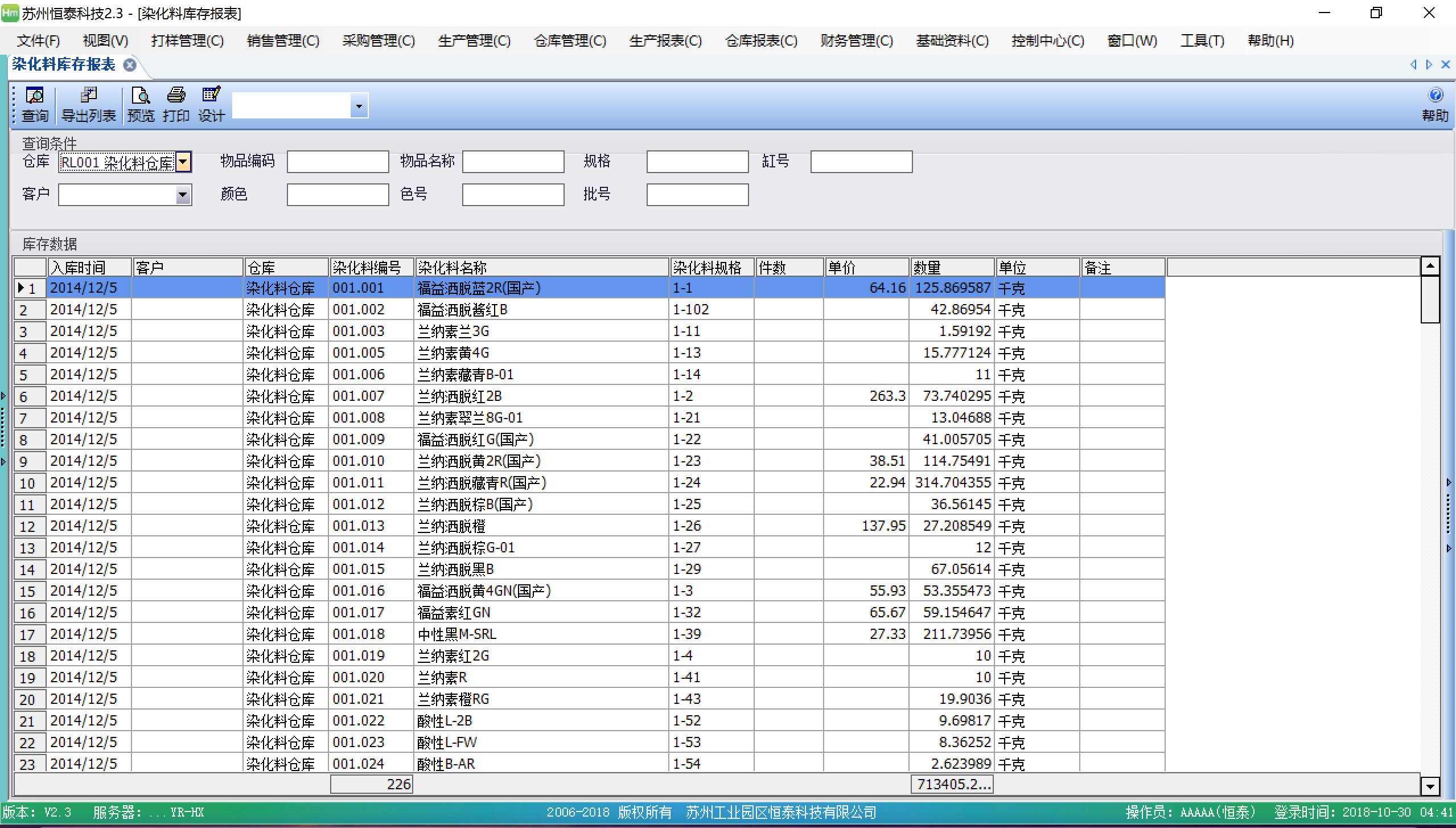Click the 单位 column header

[x=1037, y=267]
